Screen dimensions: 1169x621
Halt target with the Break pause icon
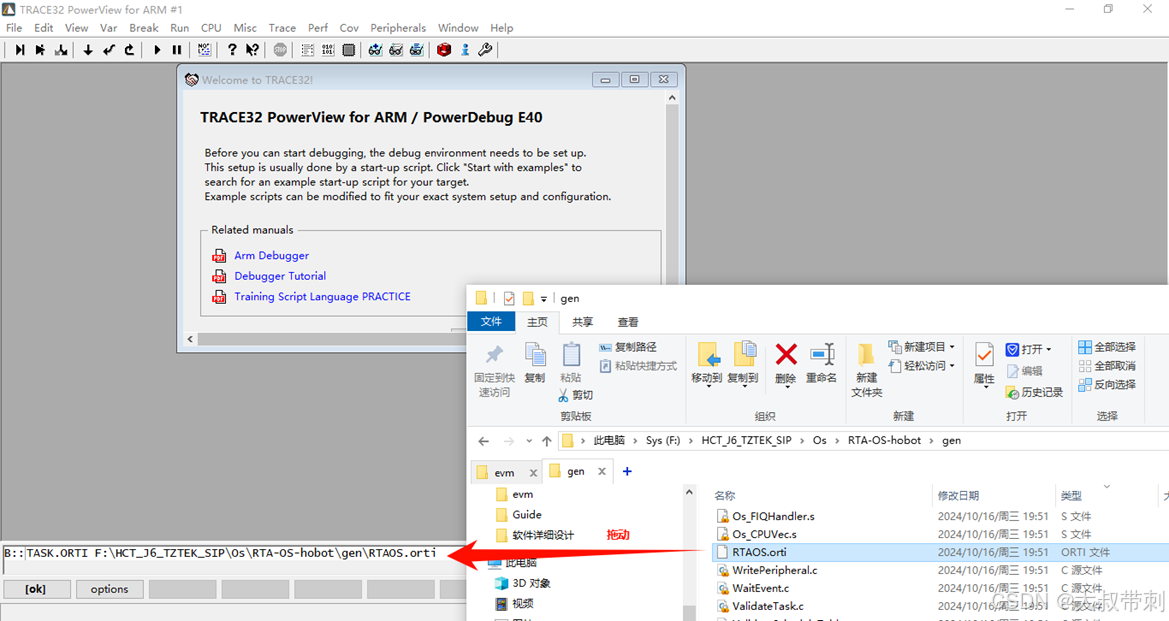click(x=177, y=50)
